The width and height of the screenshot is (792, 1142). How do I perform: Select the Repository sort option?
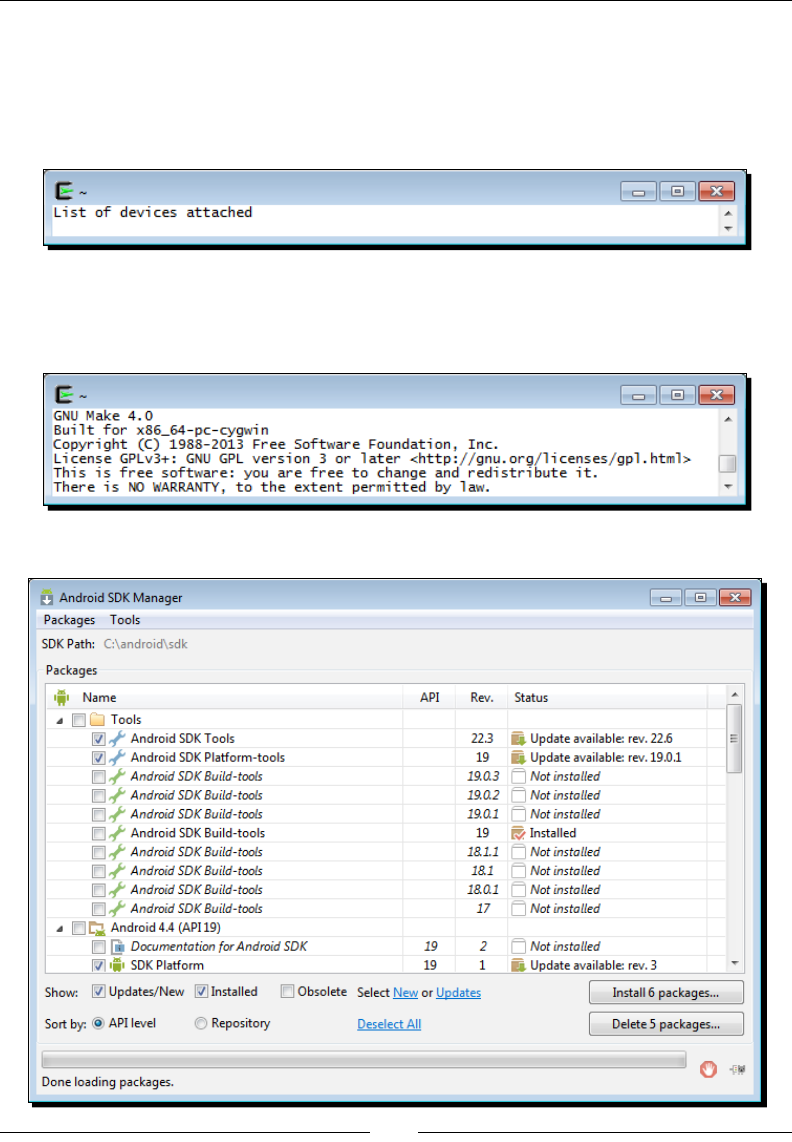pos(200,1023)
